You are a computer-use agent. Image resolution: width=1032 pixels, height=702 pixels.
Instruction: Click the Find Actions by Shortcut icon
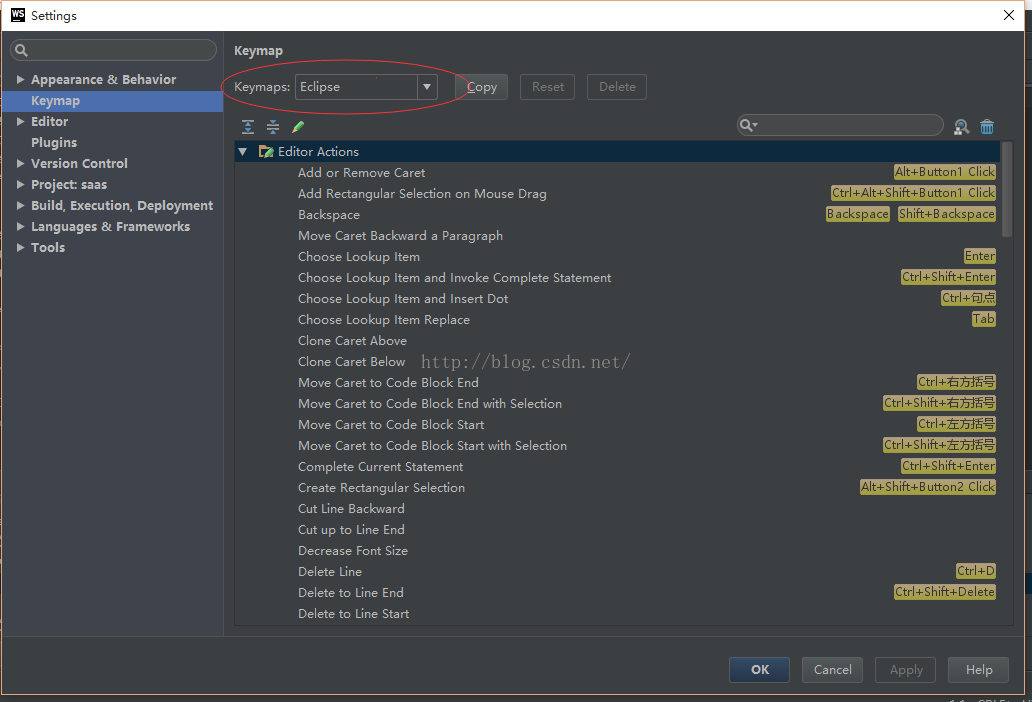[x=961, y=127]
